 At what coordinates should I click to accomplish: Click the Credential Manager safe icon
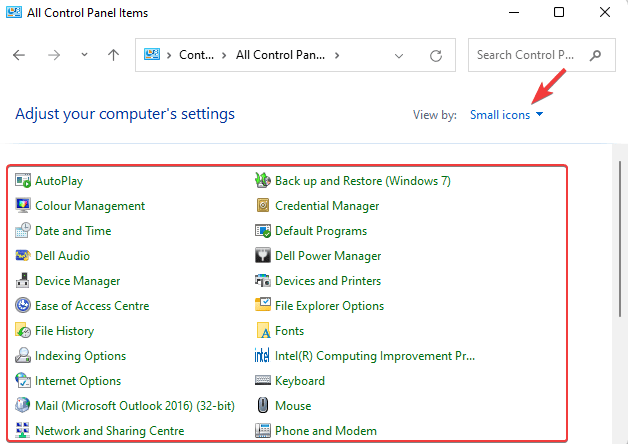pos(263,206)
